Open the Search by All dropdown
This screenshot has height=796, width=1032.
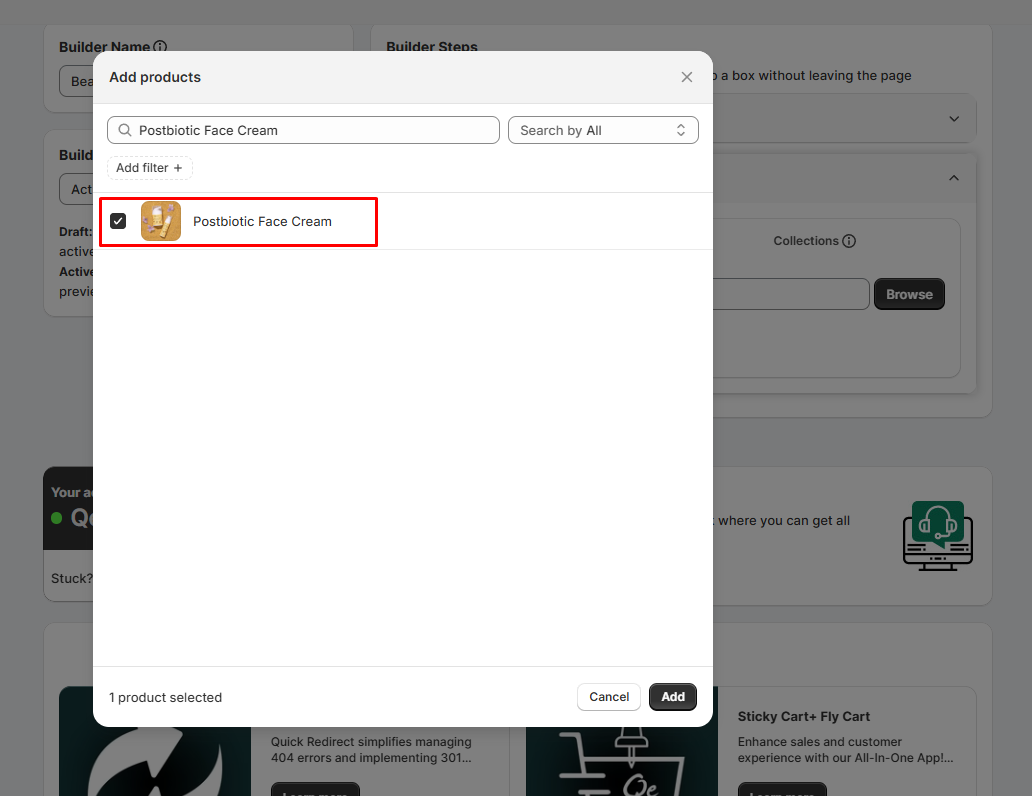pos(603,130)
